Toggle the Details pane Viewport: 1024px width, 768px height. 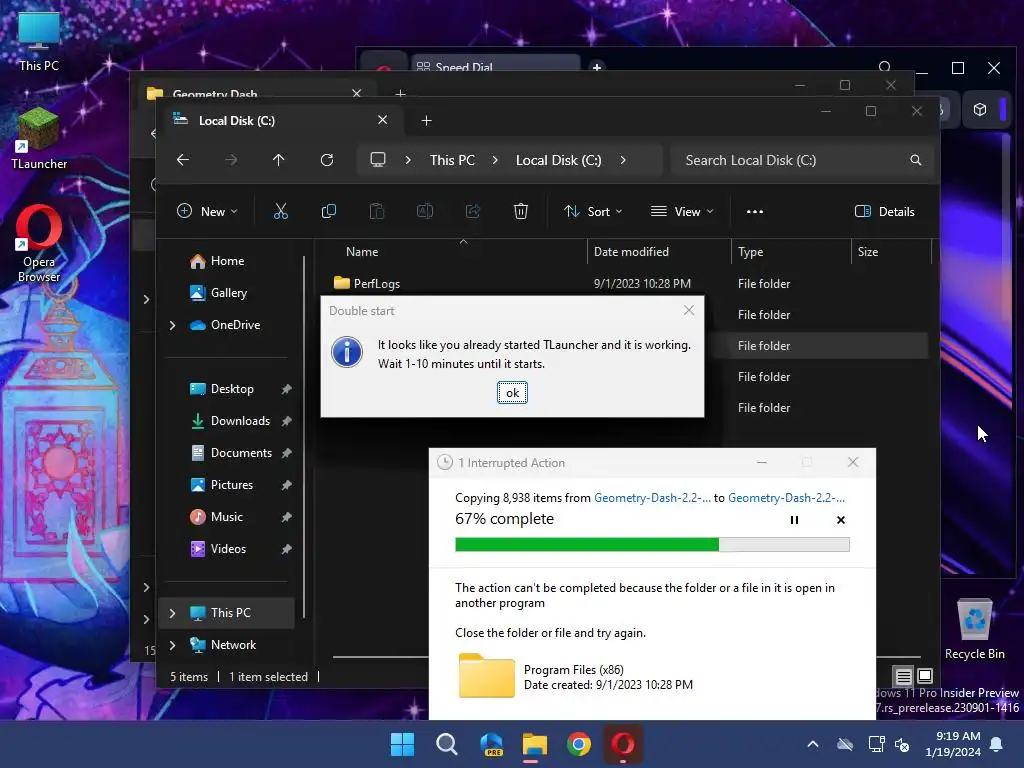point(885,211)
